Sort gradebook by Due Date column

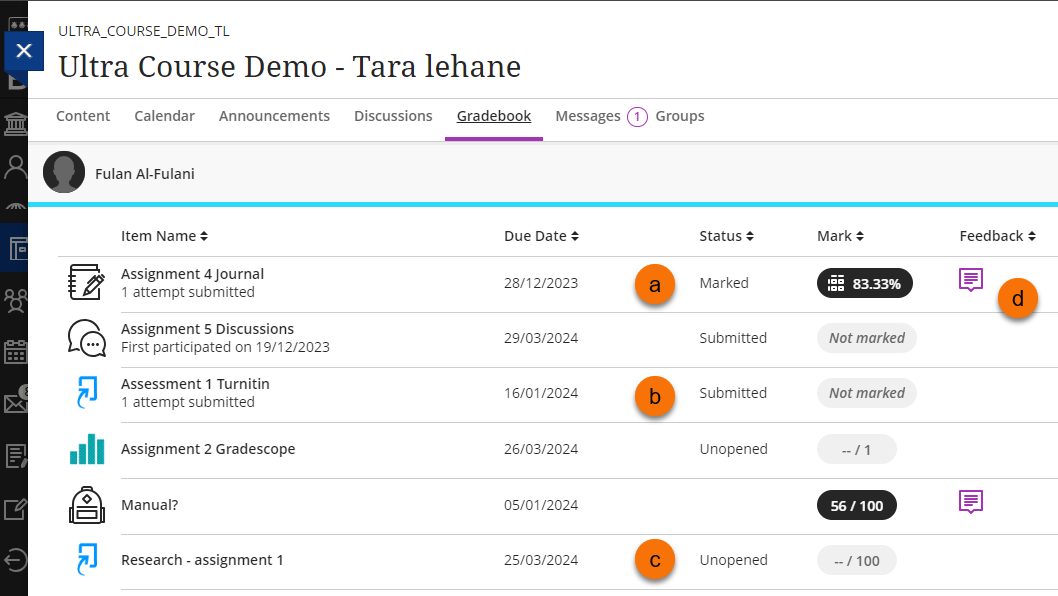541,236
